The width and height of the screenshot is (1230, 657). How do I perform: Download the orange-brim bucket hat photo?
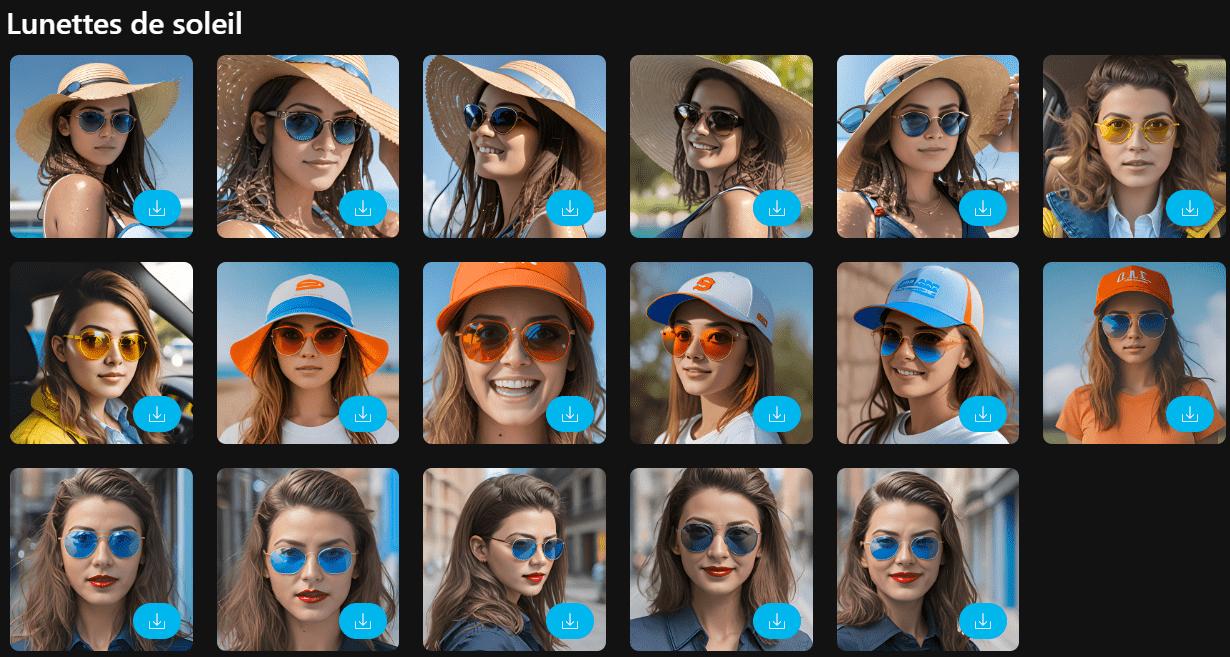(364, 414)
